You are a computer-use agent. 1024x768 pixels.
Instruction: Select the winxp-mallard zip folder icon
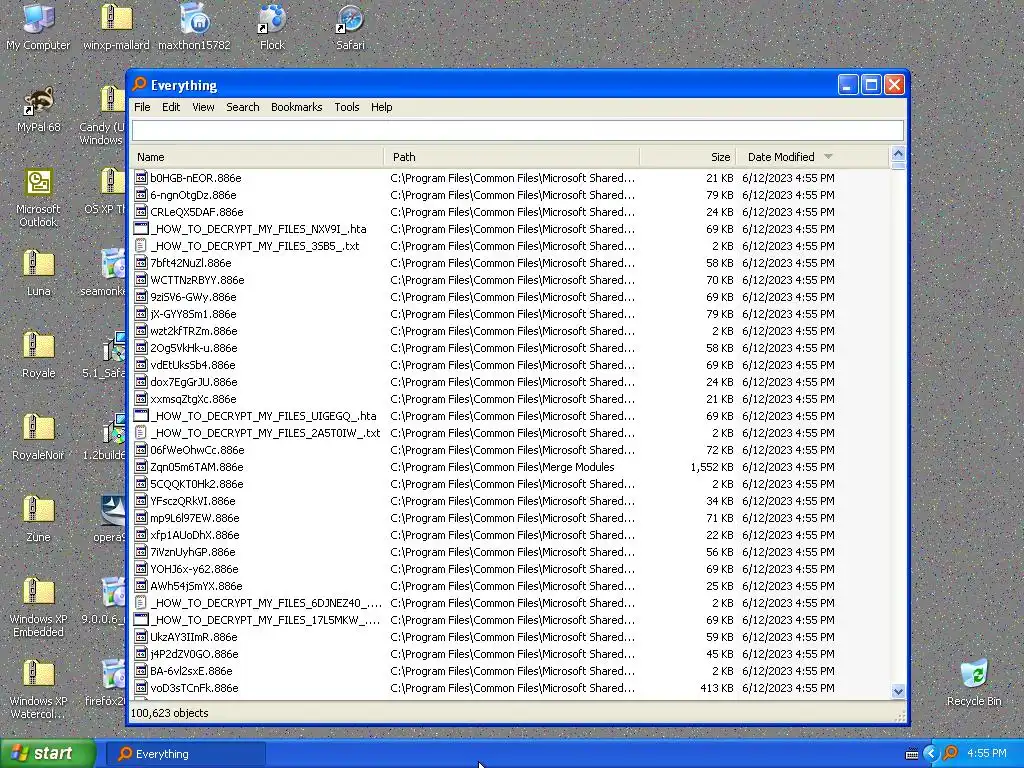116,18
